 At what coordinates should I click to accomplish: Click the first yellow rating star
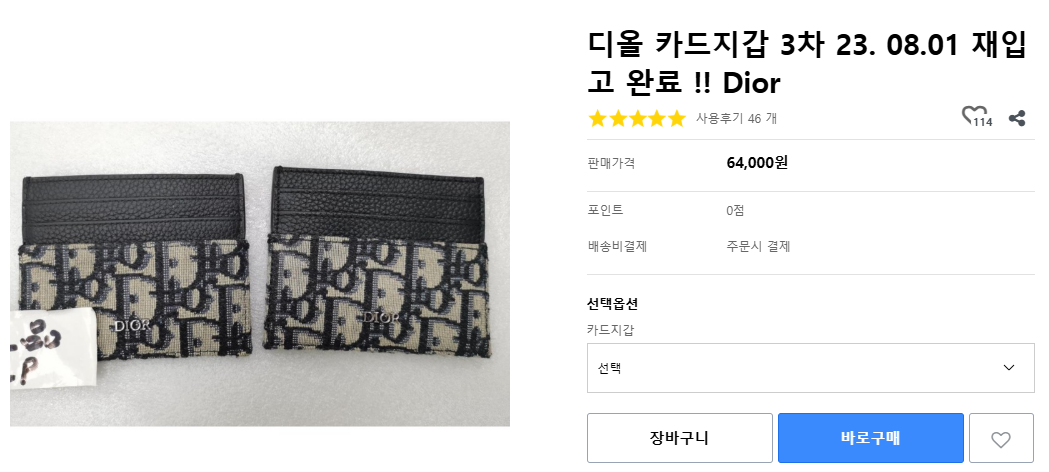click(598, 119)
